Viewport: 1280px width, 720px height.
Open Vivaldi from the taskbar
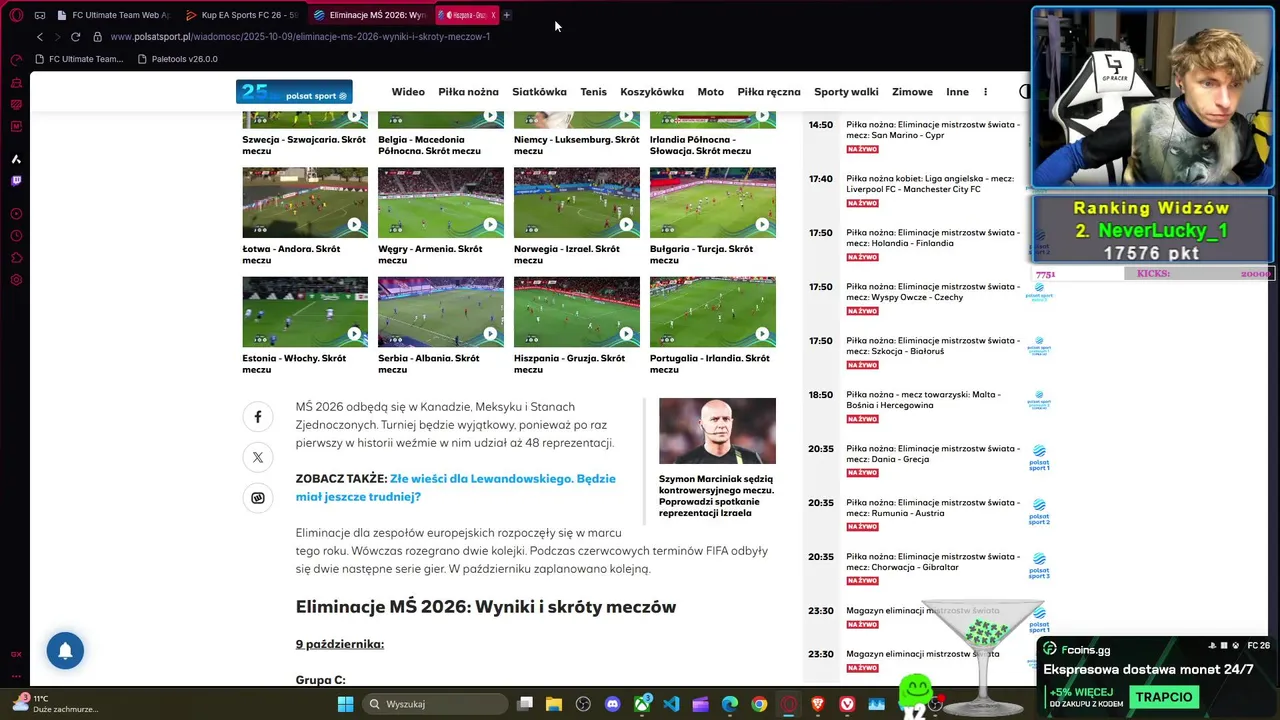(848, 704)
